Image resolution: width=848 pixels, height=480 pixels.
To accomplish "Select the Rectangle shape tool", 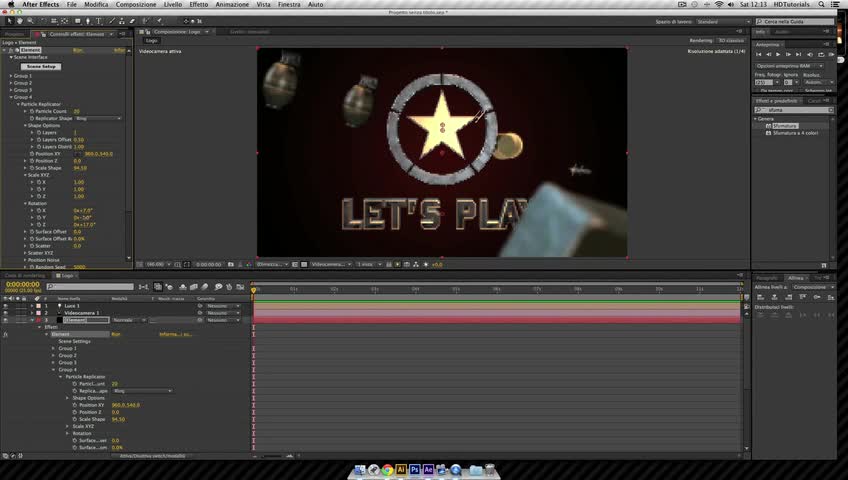I will pyautogui.click(x=77, y=21).
